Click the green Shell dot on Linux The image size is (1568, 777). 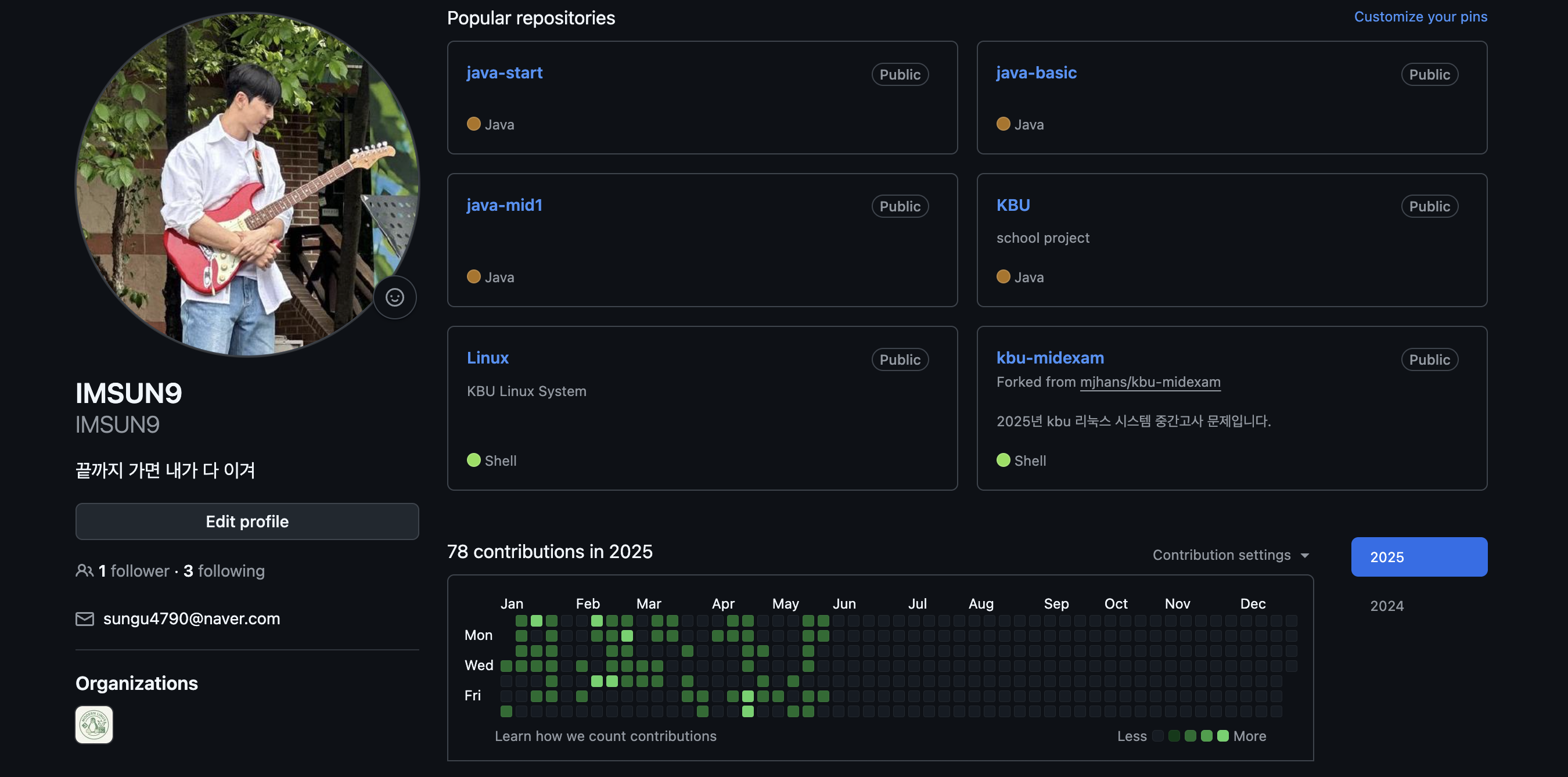coord(473,460)
